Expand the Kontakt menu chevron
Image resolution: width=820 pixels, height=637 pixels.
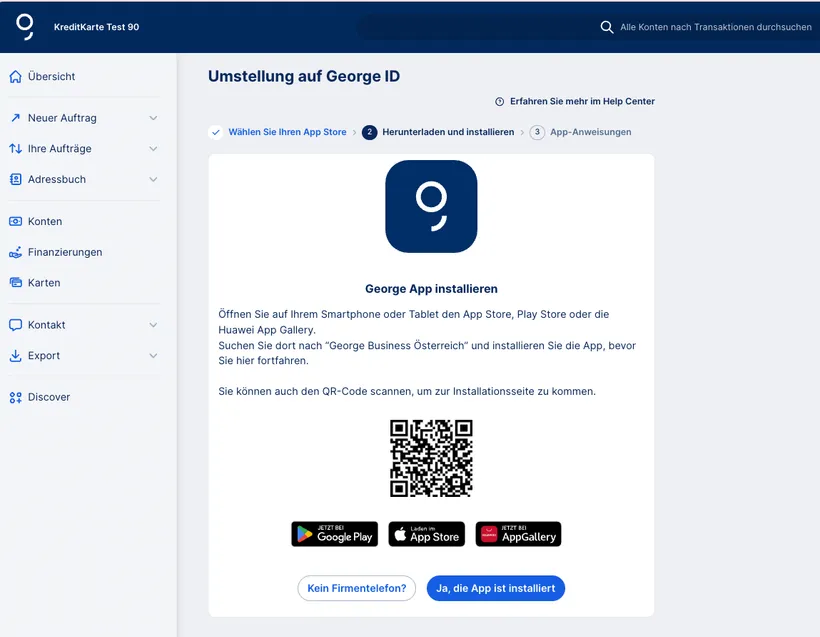tap(153, 325)
